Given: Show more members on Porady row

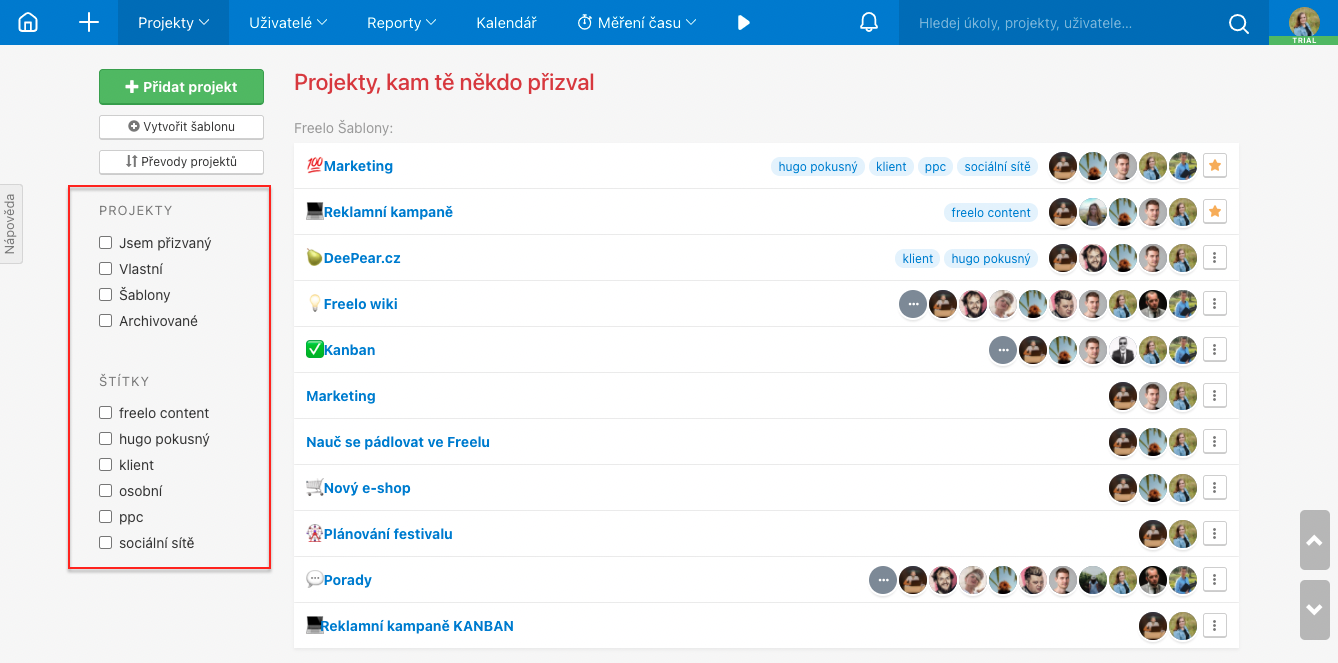Looking at the screenshot, I should [x=883, y=580].
